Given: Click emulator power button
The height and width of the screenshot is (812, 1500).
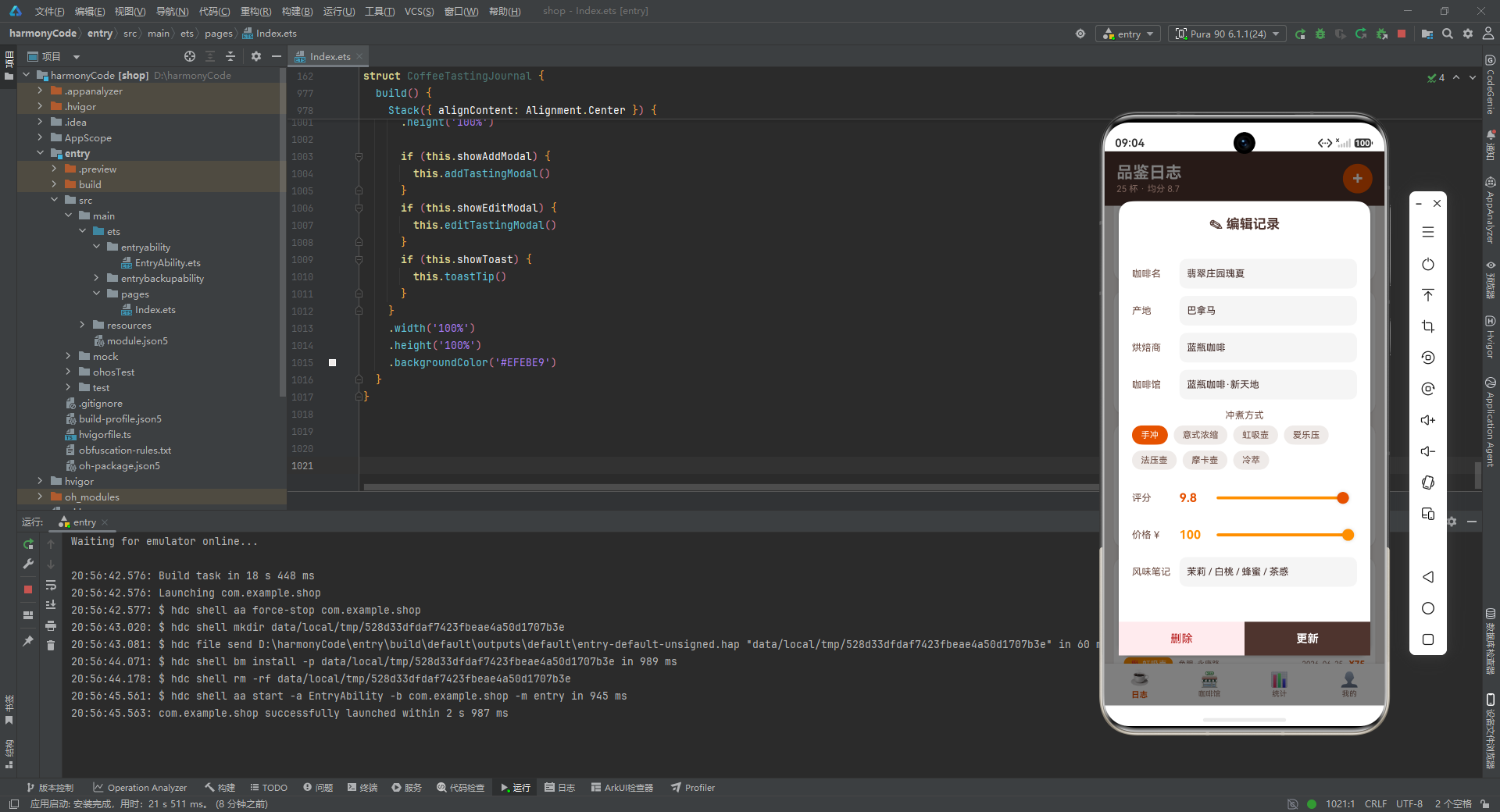Looking at the screenshot, I should coord(1428,264).
